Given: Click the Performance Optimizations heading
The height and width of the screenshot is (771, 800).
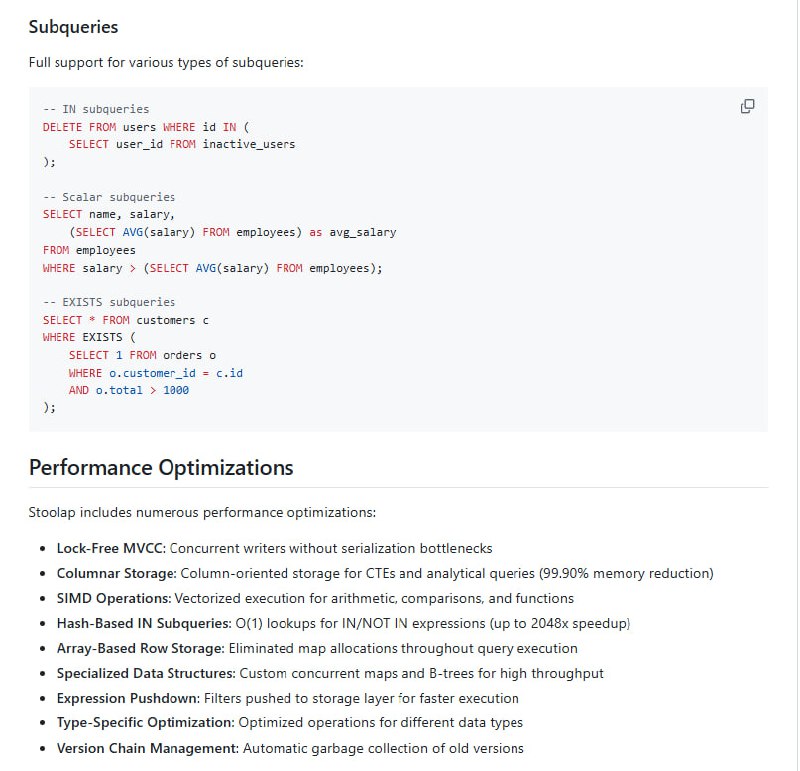Looking at the screenshot, I should tap(161, 467).
